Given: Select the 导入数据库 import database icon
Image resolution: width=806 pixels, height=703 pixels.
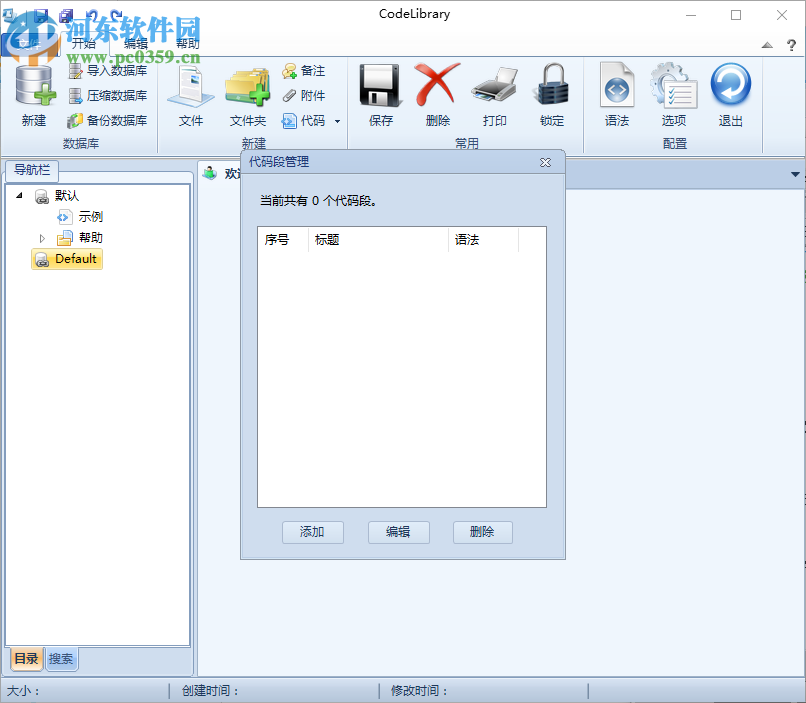Looking at the screenshot, I should point(103,71).
